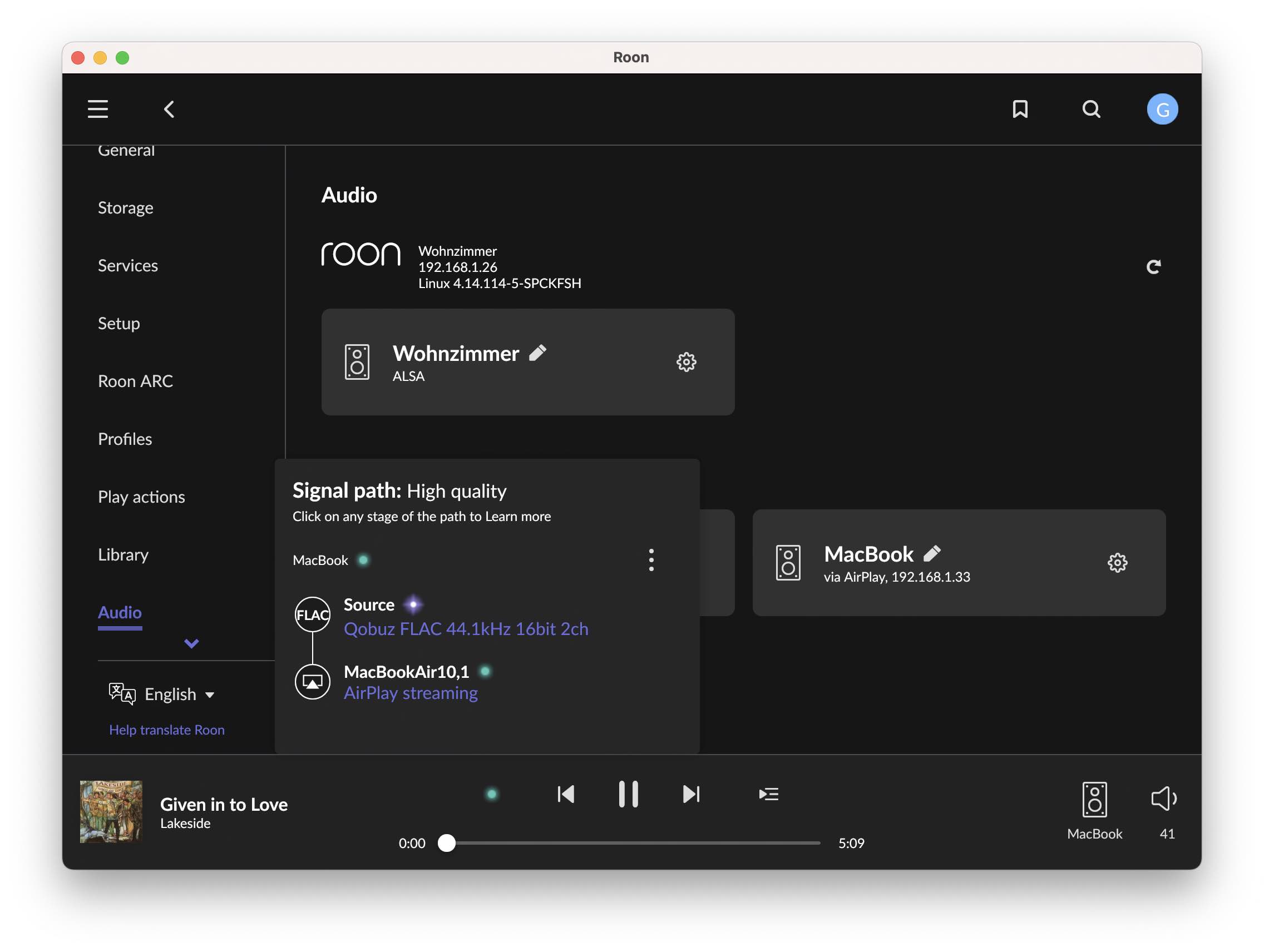Image resolution: width=1264 pixels, height=952 pixels.
Task: Skip to the next track
Action: tap(691, 793)
